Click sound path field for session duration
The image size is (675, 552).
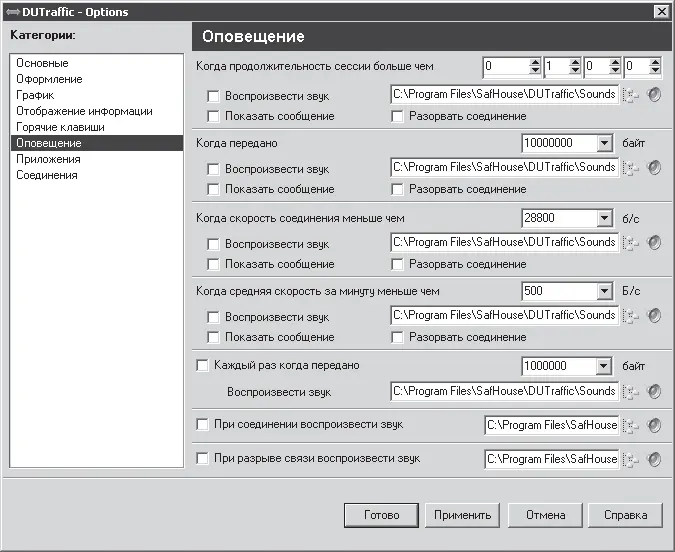click(505, 94)
